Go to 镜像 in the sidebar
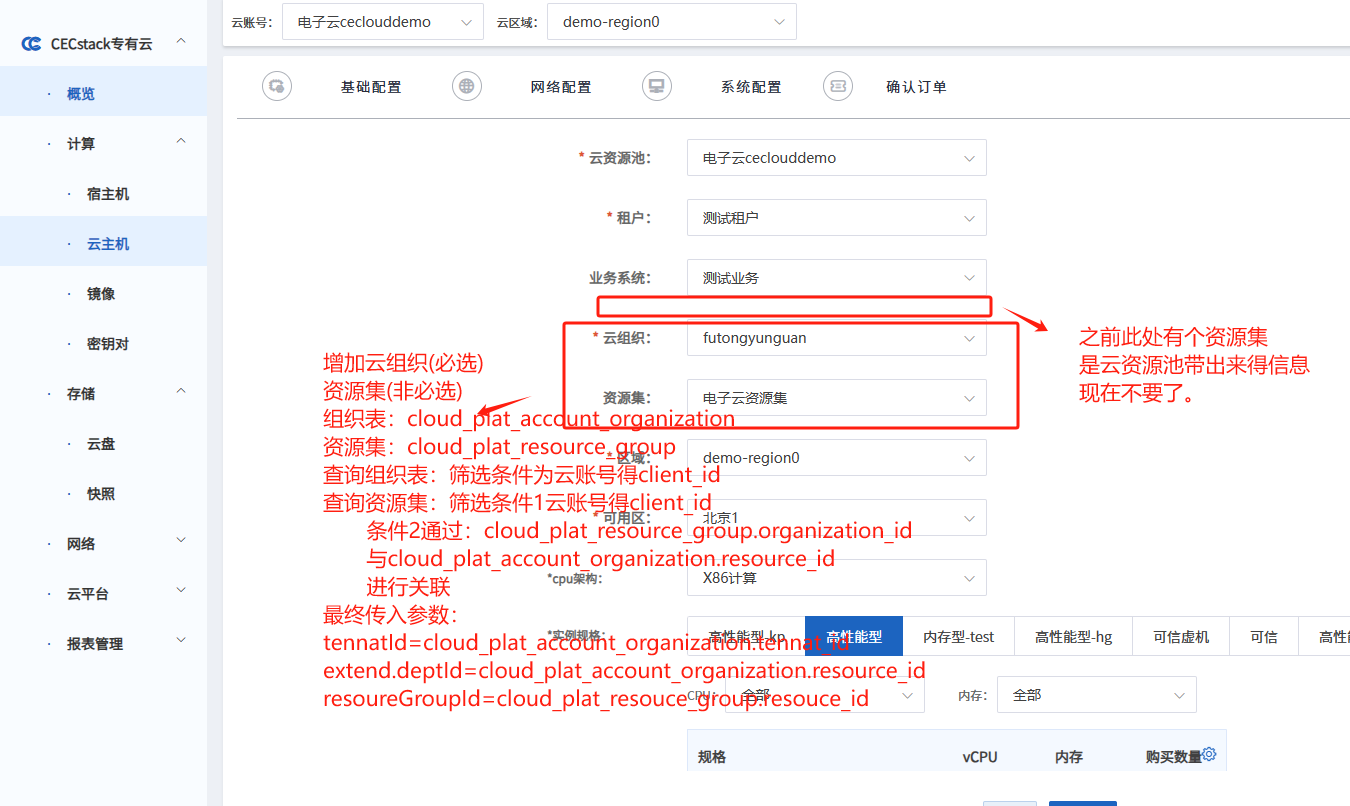This screenshot has height=806, width=1350. (101, 294)
